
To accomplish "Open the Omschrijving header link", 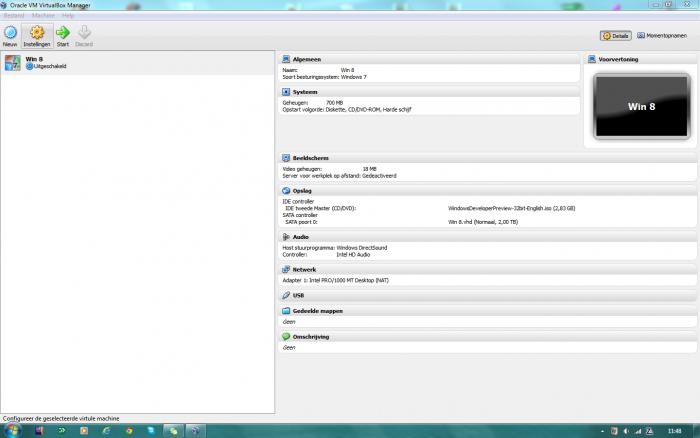I will coord(311,337).
